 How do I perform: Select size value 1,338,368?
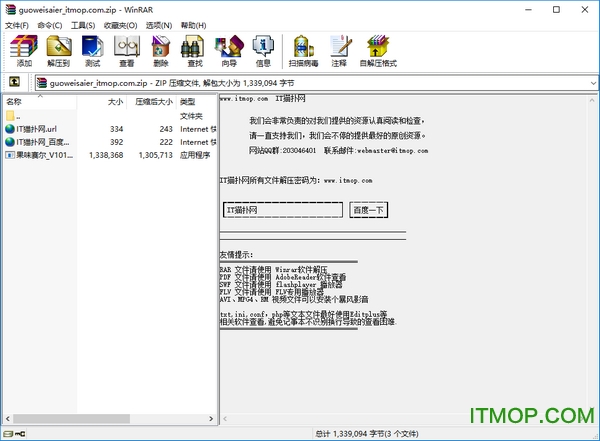[106, 155]
